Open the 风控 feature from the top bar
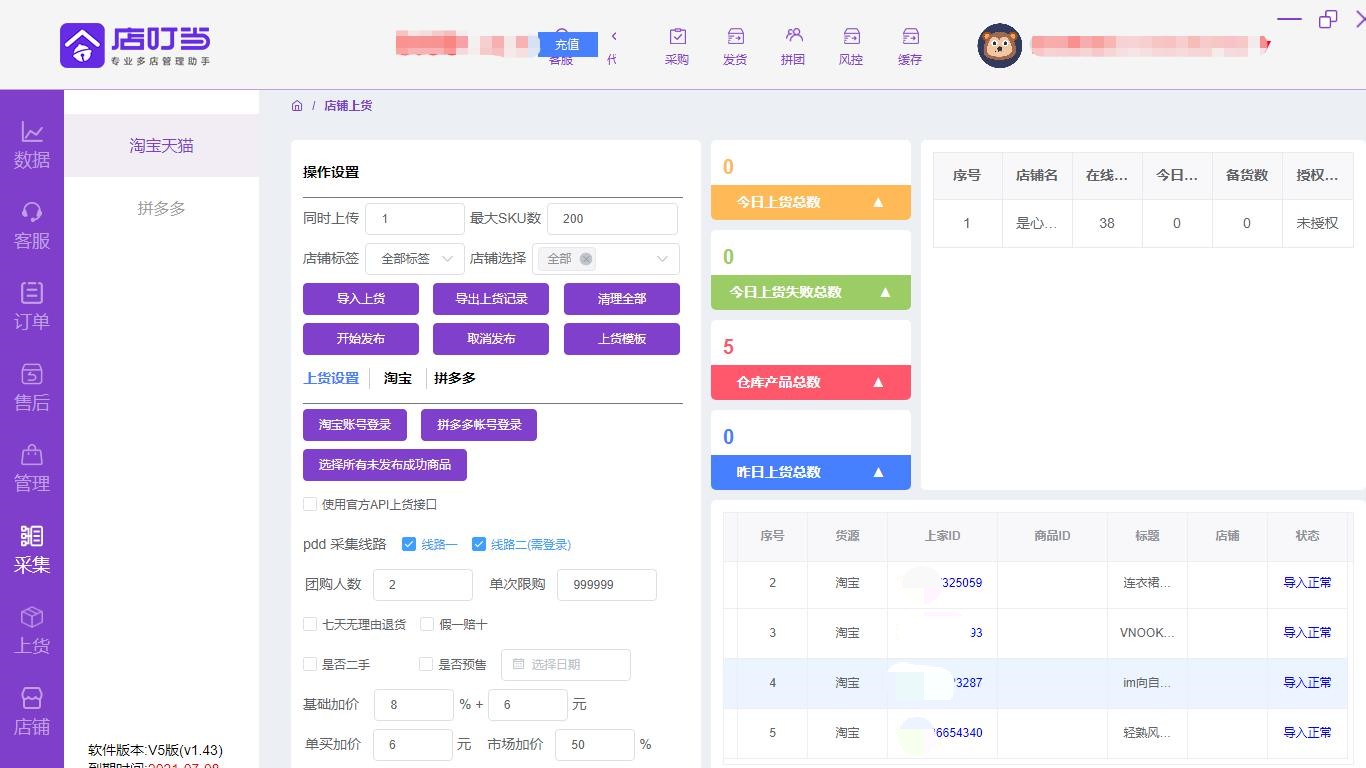Image resolution: width=1366 pixels, height=768 pixels. pos(850,45)
